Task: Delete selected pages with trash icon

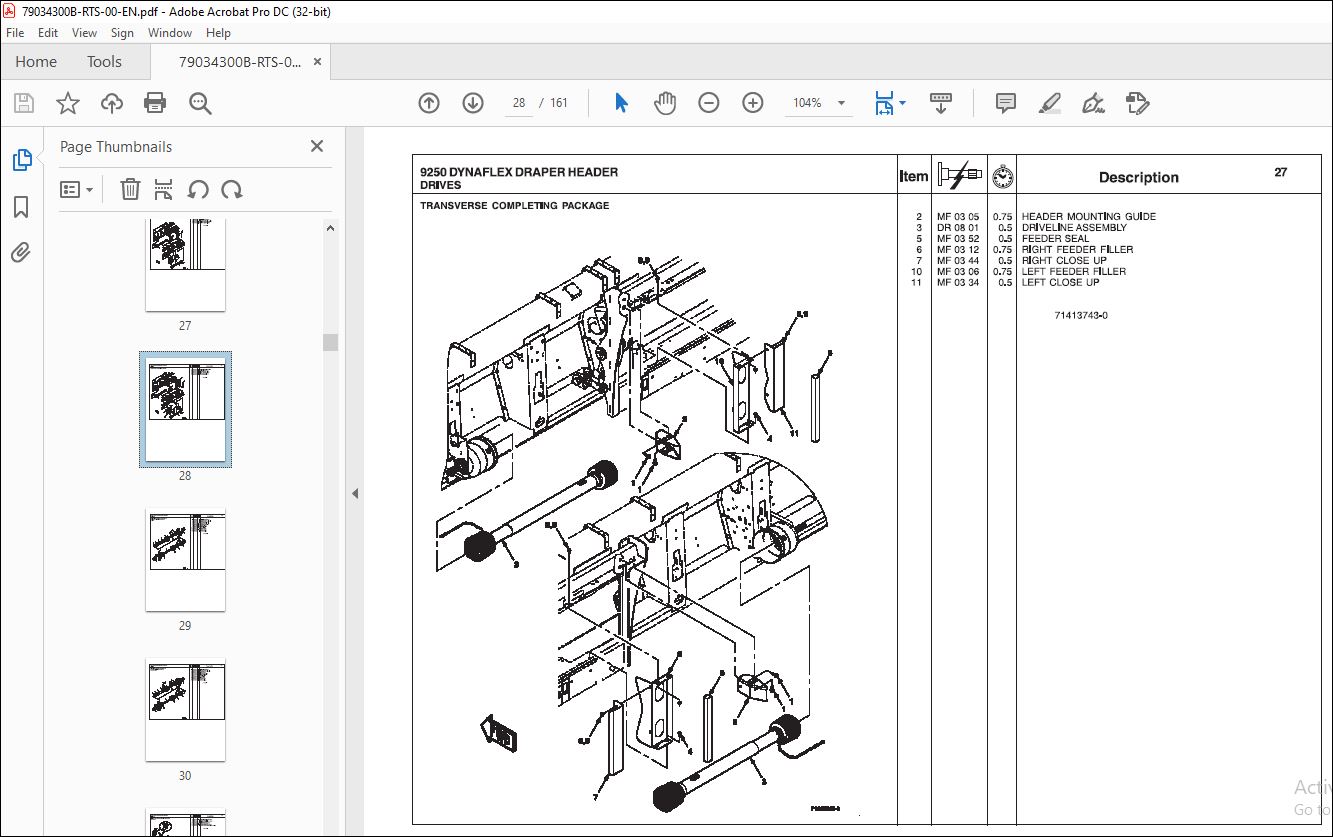Action: 130,189
